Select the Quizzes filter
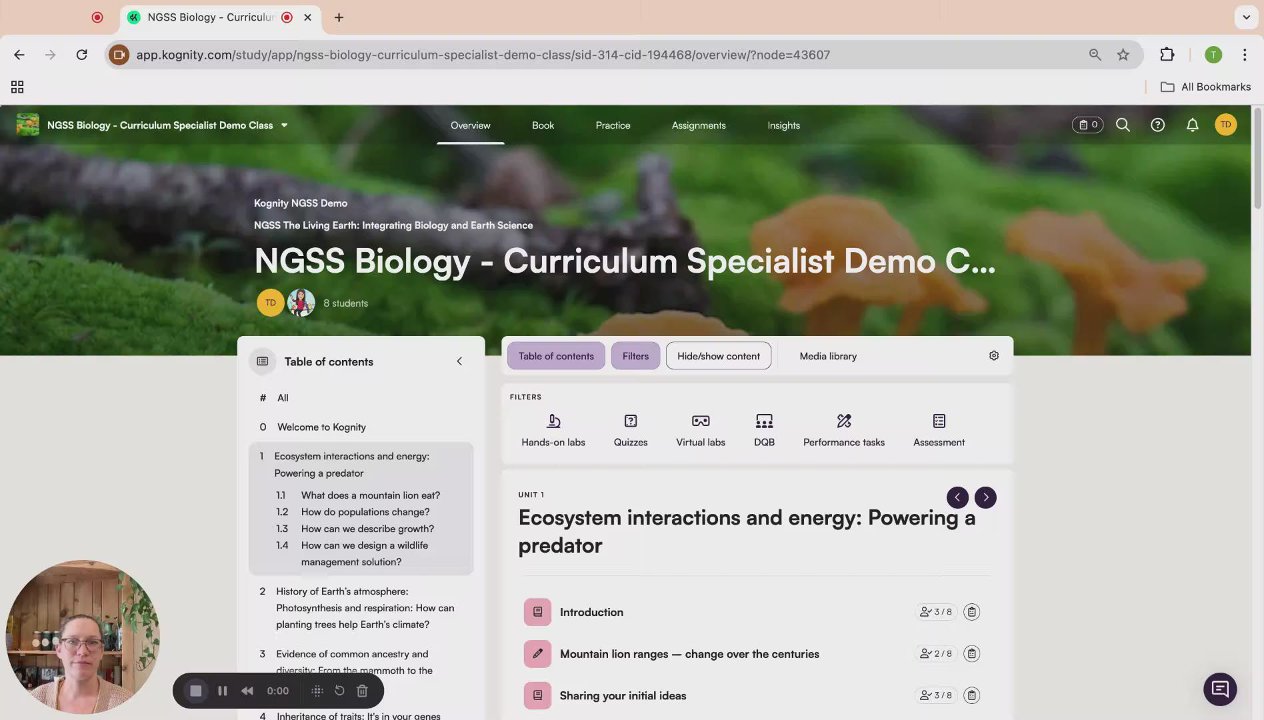This screenshot has height=720, width=1264. 631,431
